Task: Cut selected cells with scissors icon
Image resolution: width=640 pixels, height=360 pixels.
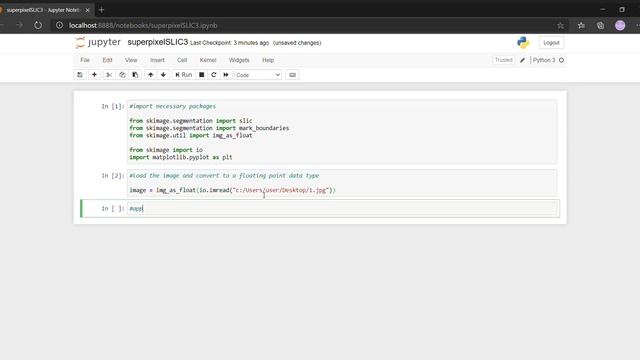Action: 109,75
